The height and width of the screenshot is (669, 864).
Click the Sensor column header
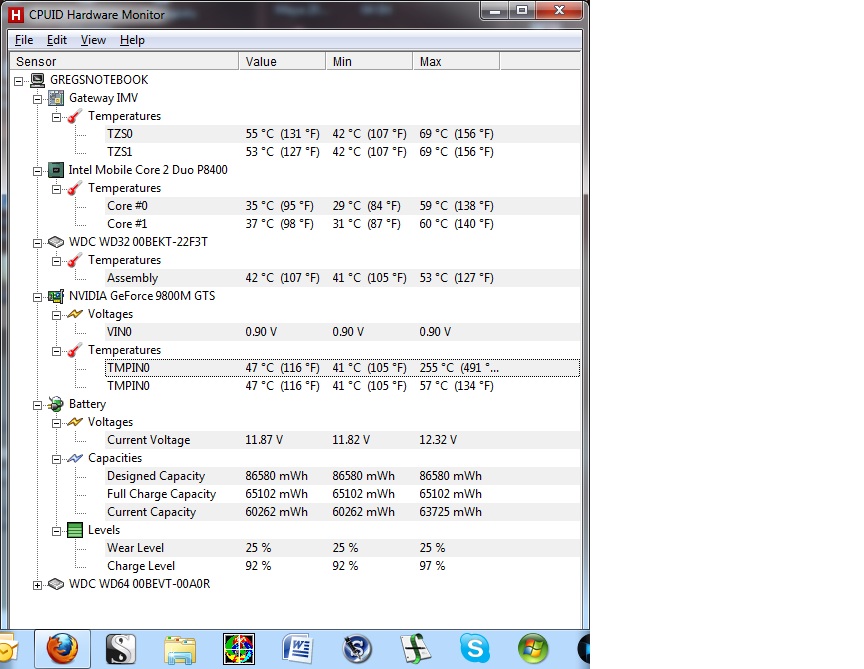pos(124,61)
